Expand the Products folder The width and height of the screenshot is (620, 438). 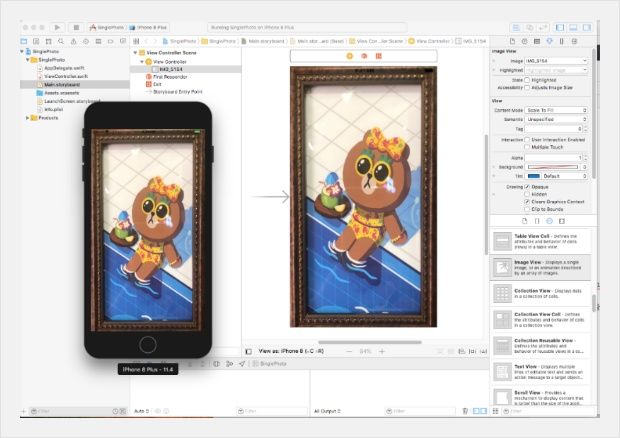point(27,118)
